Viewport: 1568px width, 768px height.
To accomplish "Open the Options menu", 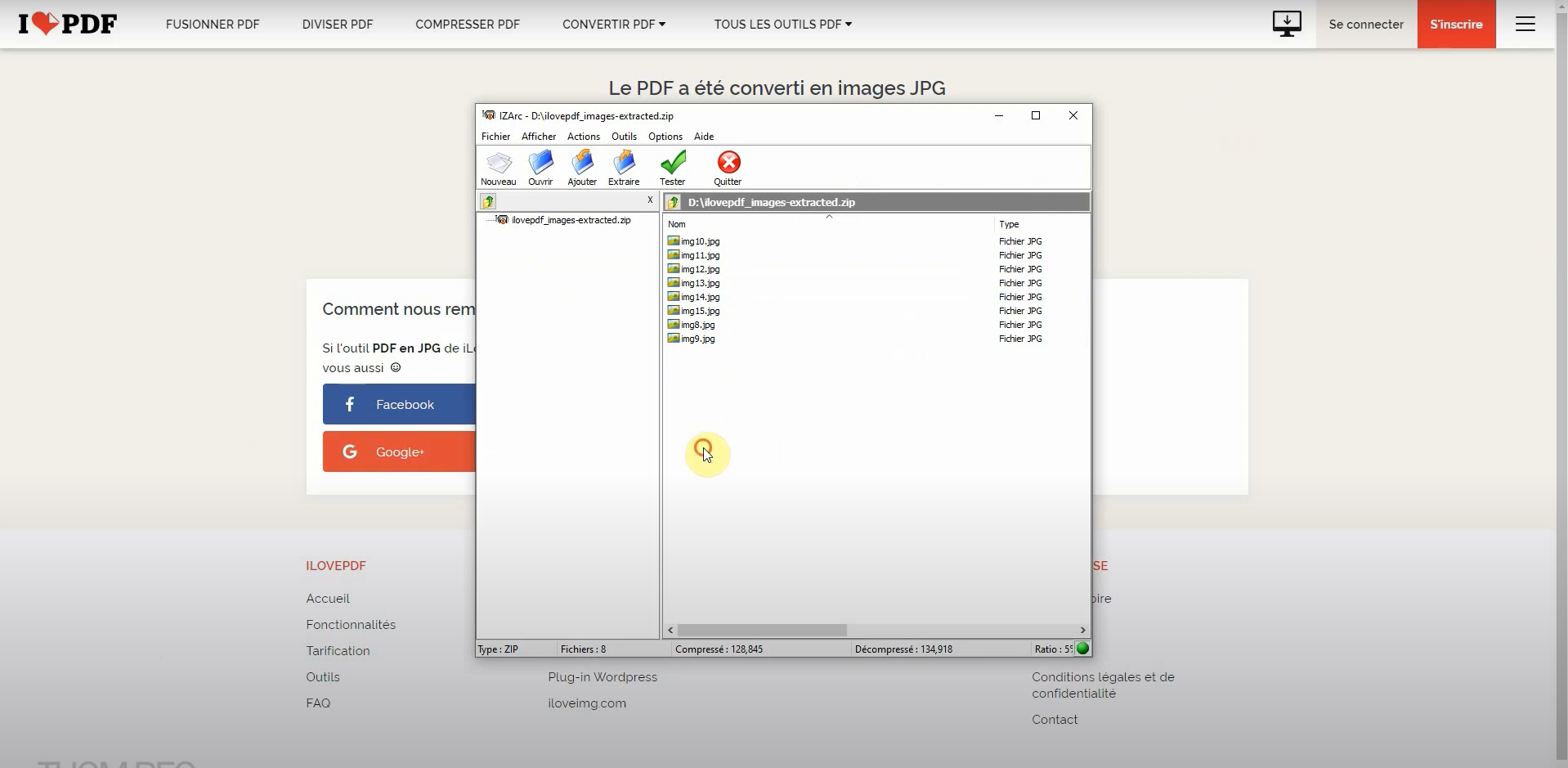I will coord(665,137).
